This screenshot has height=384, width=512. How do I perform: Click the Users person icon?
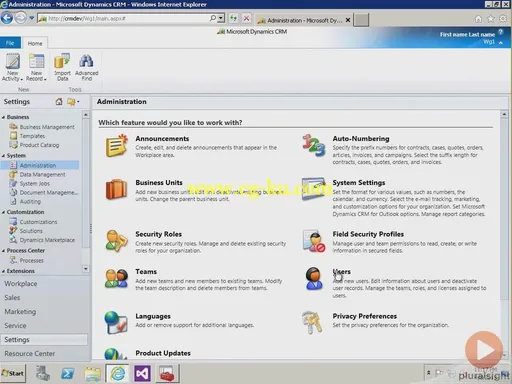(x=314, y=278)
